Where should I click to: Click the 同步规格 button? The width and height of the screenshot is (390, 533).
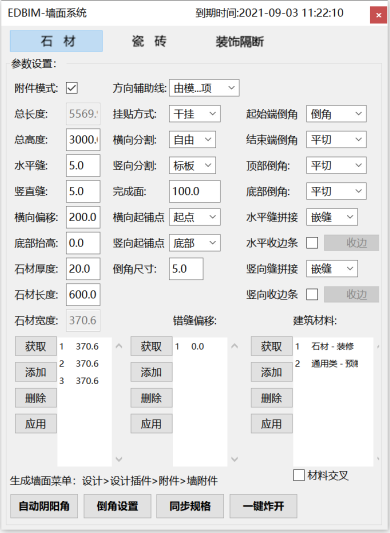click(190, 506)
